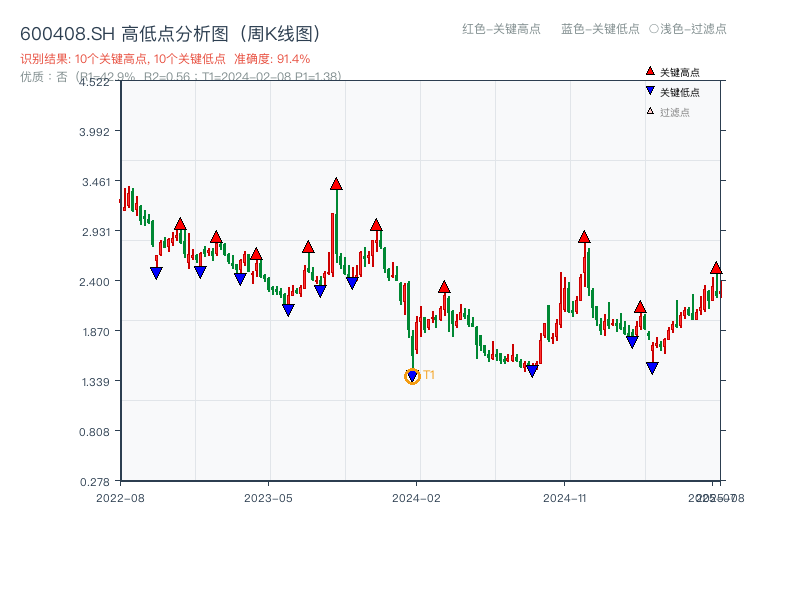Click the 准确度: 91.4% text
This screenshot has width=800, height=600.
272,59
